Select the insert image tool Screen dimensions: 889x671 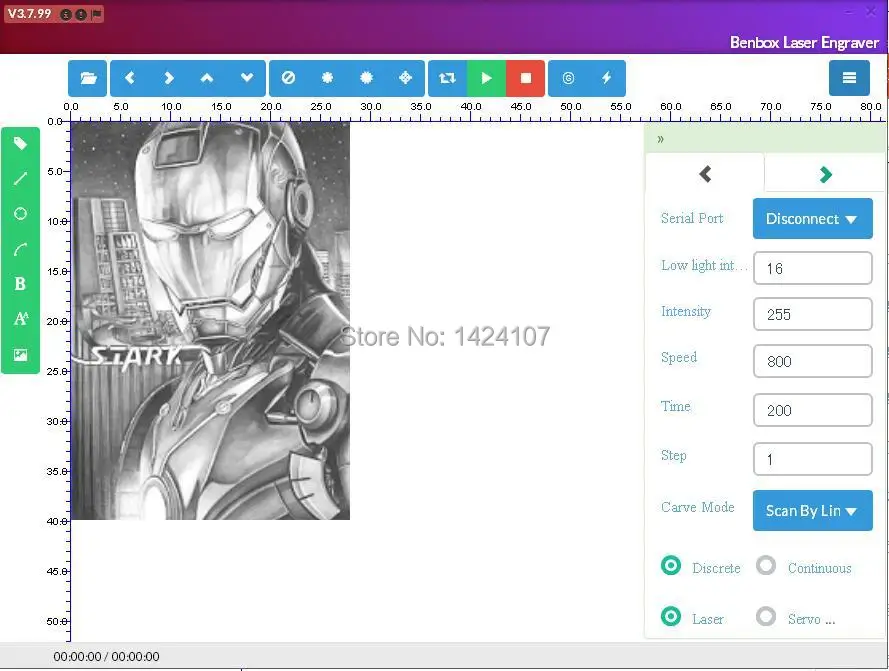20,355
